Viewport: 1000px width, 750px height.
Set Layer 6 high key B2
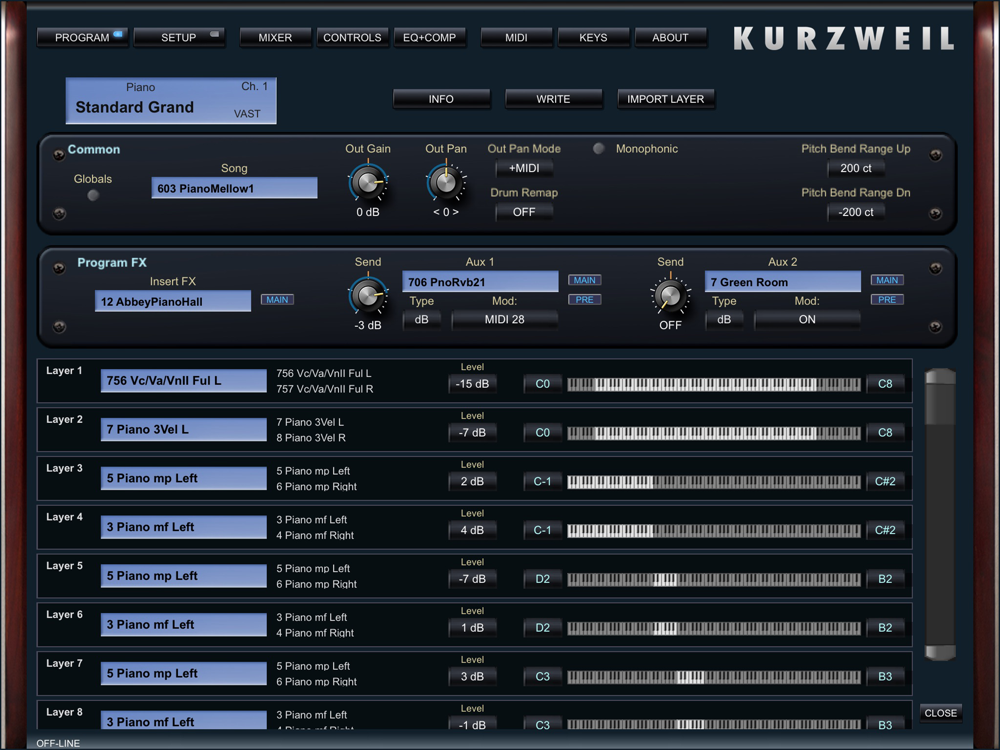coord(885,628)
